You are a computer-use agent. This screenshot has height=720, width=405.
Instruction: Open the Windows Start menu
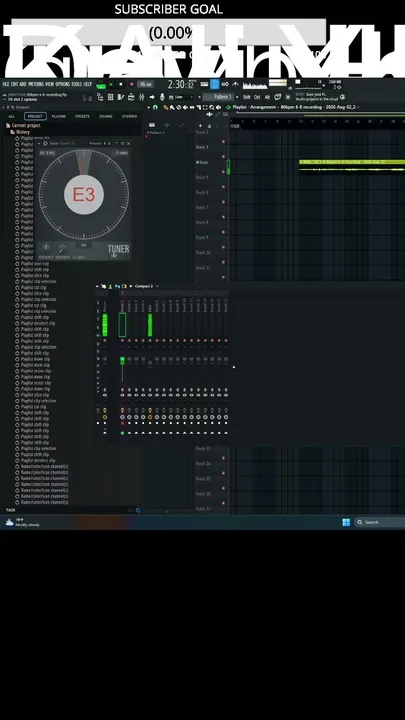coord(346,522)
